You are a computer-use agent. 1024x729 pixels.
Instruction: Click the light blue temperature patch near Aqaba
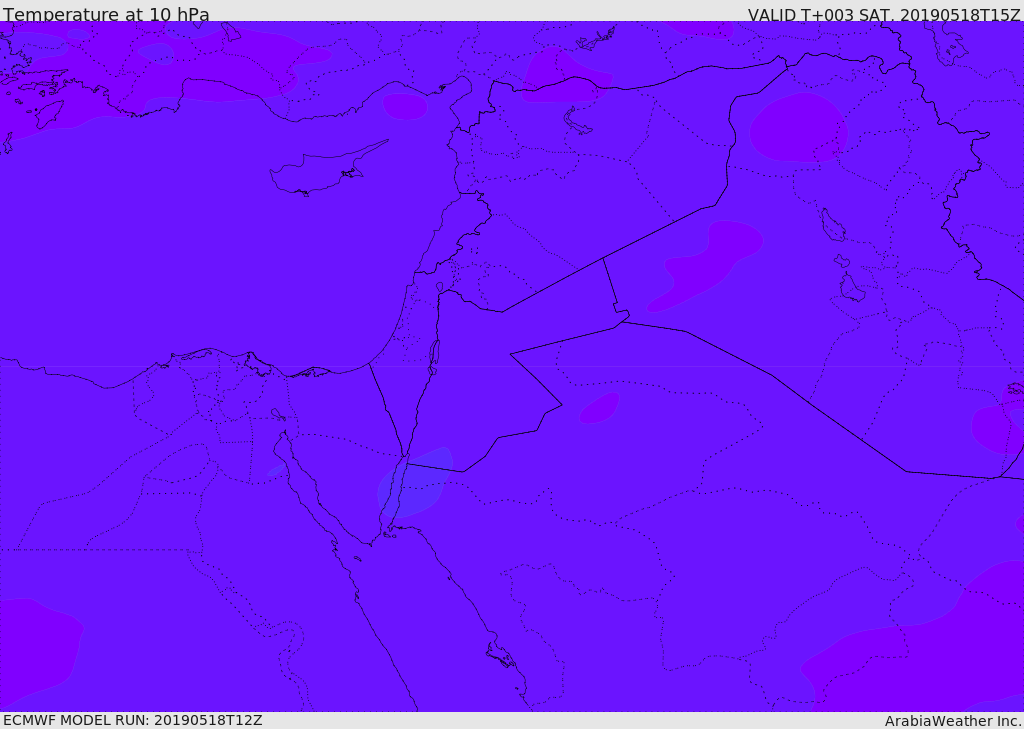point(414,483)
